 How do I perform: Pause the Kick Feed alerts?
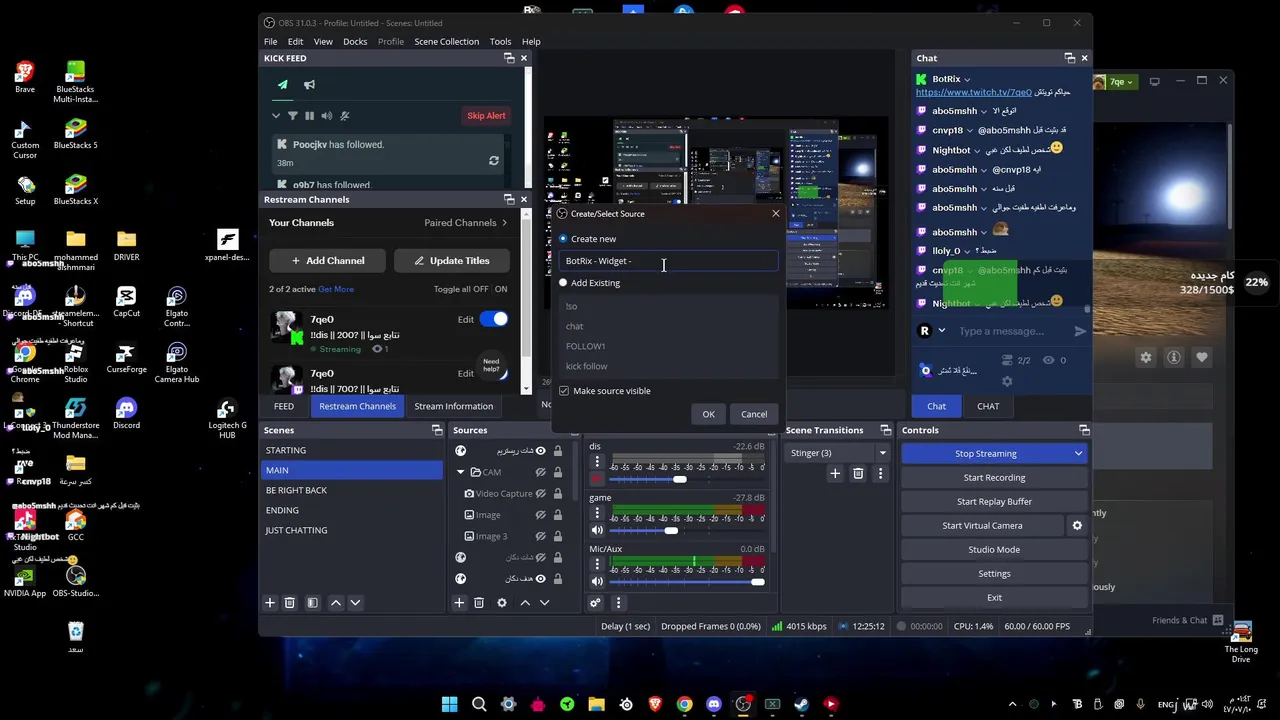[x=309, y=116]
